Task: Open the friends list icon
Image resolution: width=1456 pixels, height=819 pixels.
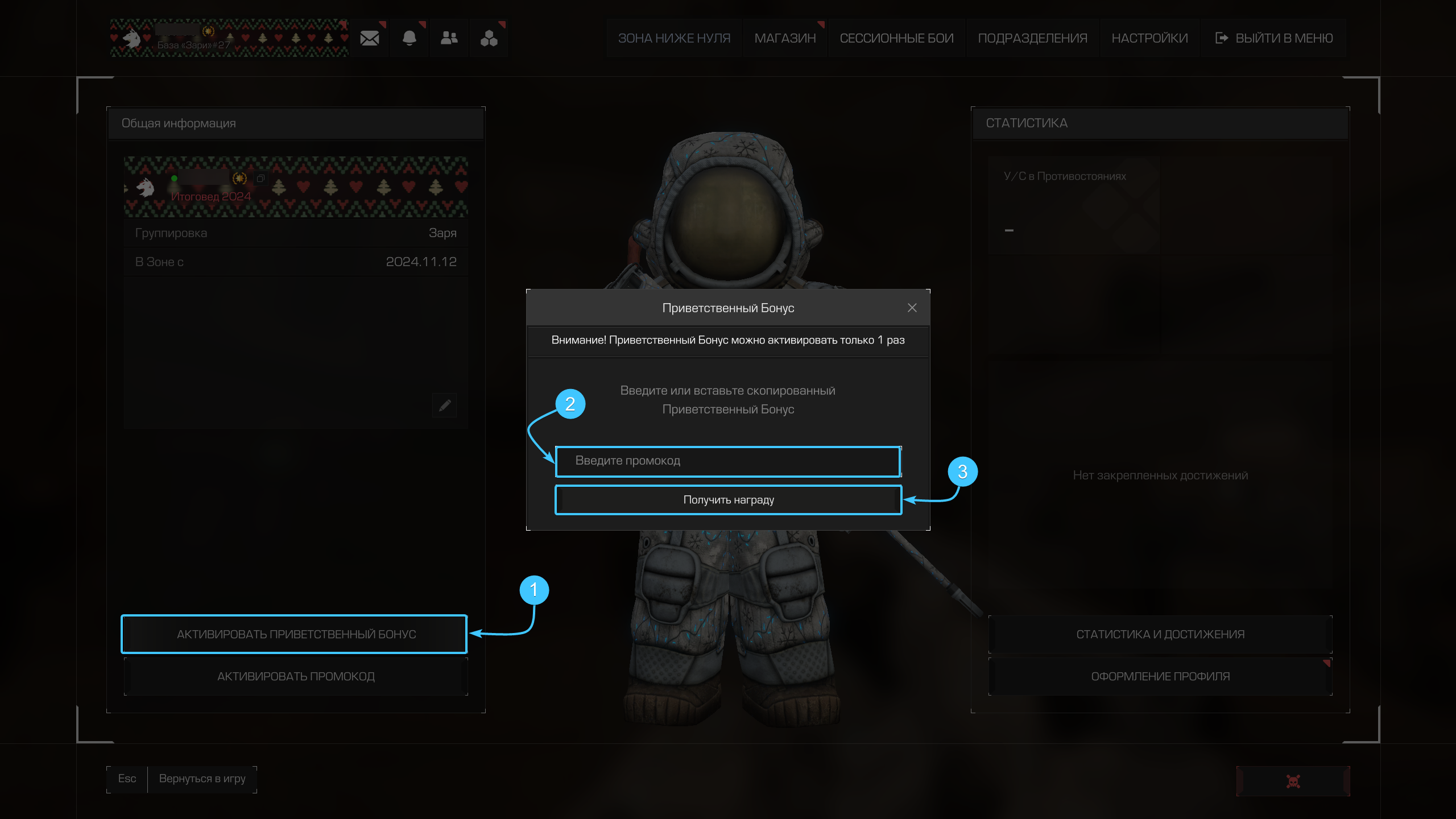Action: point(449,38)
